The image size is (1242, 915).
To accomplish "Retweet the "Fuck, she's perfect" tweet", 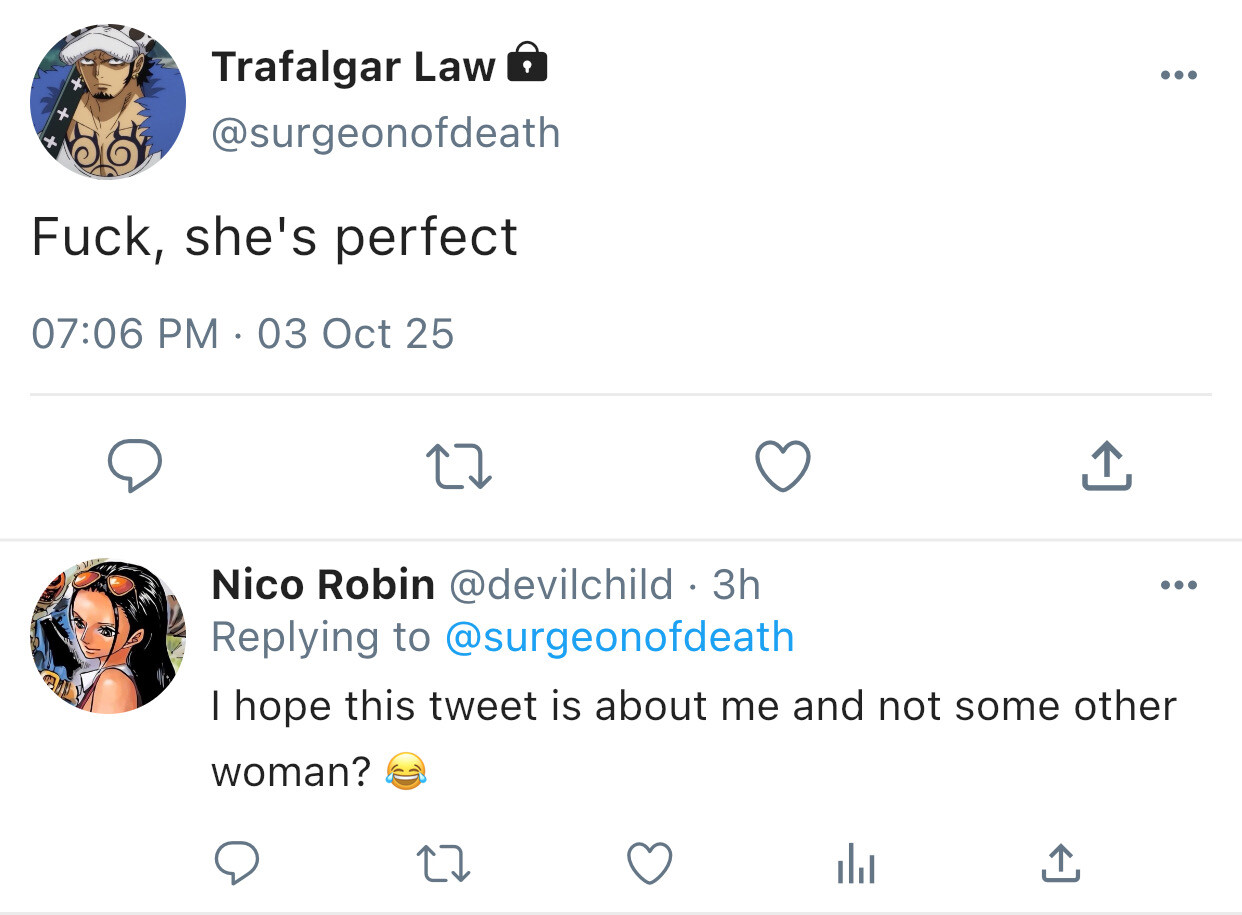I will (459, 468).
